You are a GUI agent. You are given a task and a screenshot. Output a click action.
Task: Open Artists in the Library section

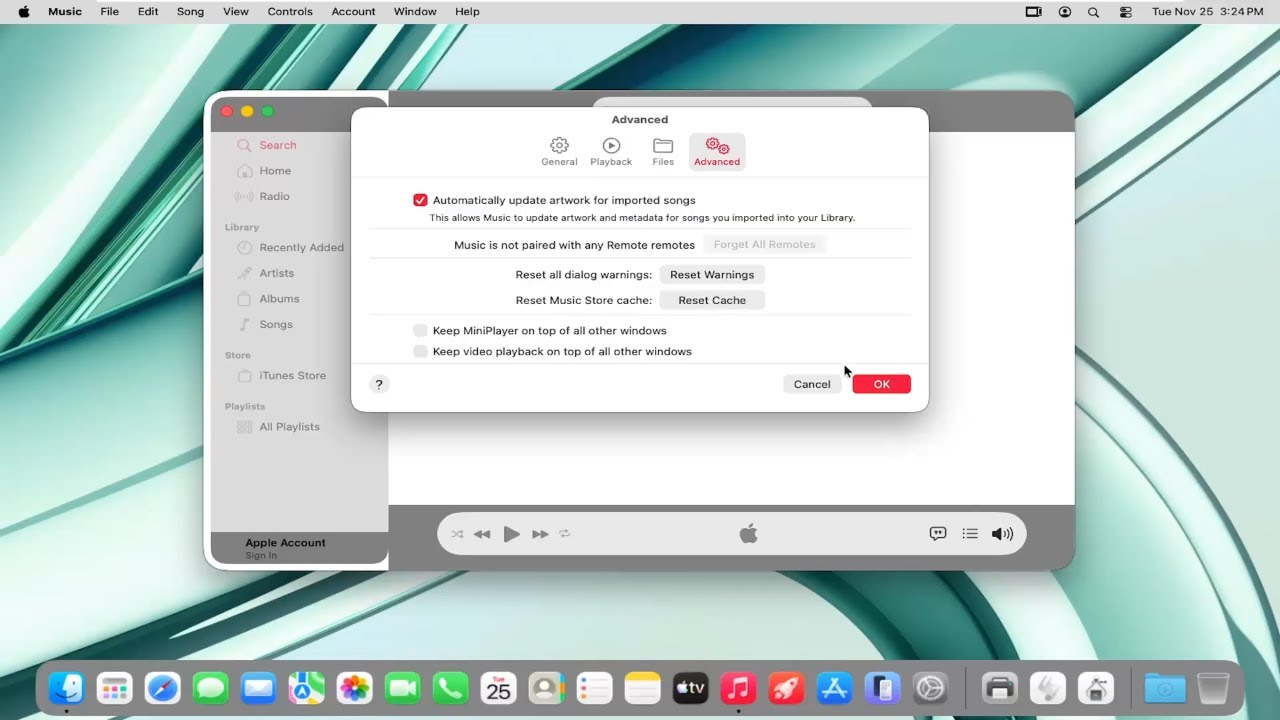(265, 273)
